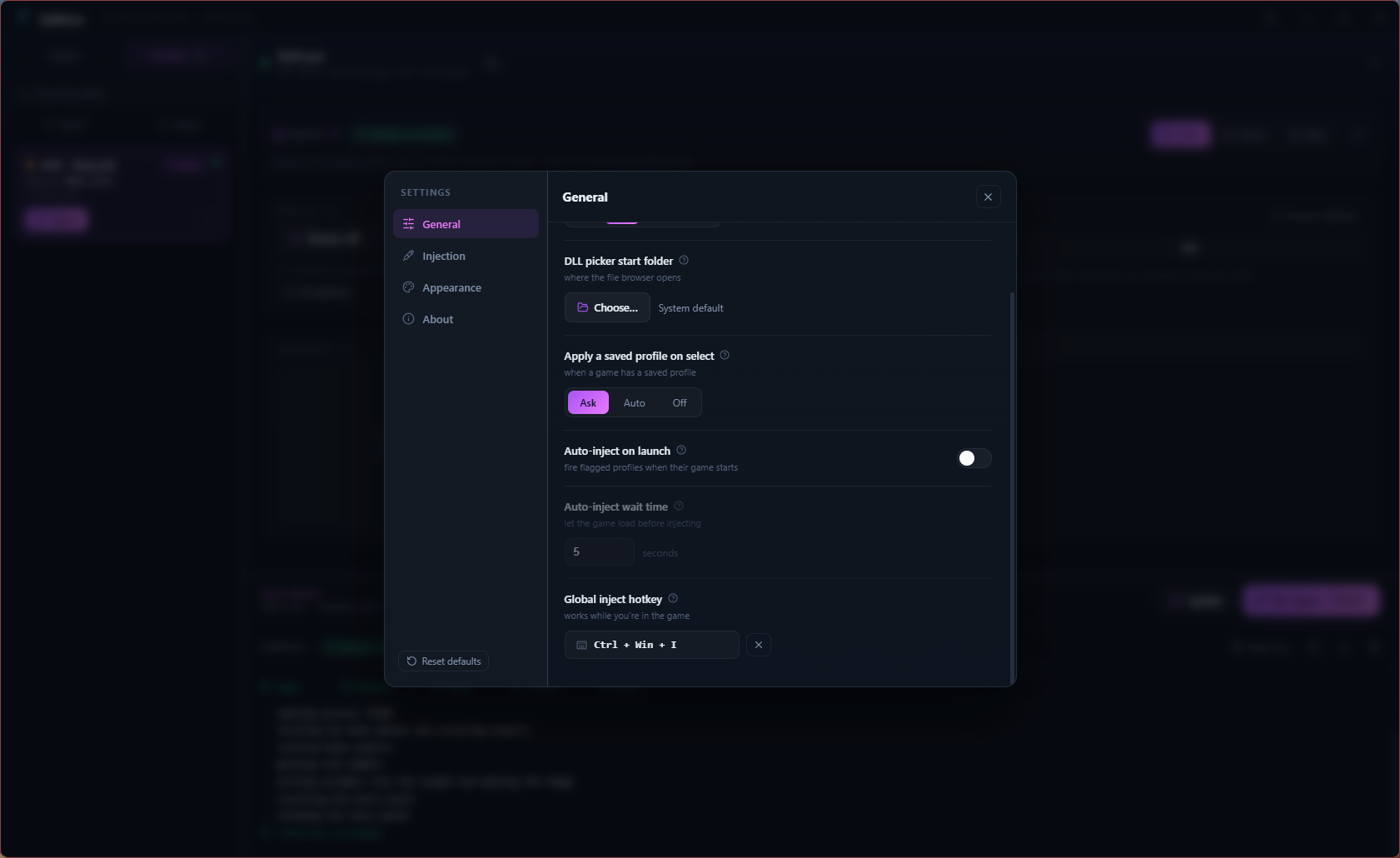Click the Ctrl + Win + I hotkey field

[652, 645]
